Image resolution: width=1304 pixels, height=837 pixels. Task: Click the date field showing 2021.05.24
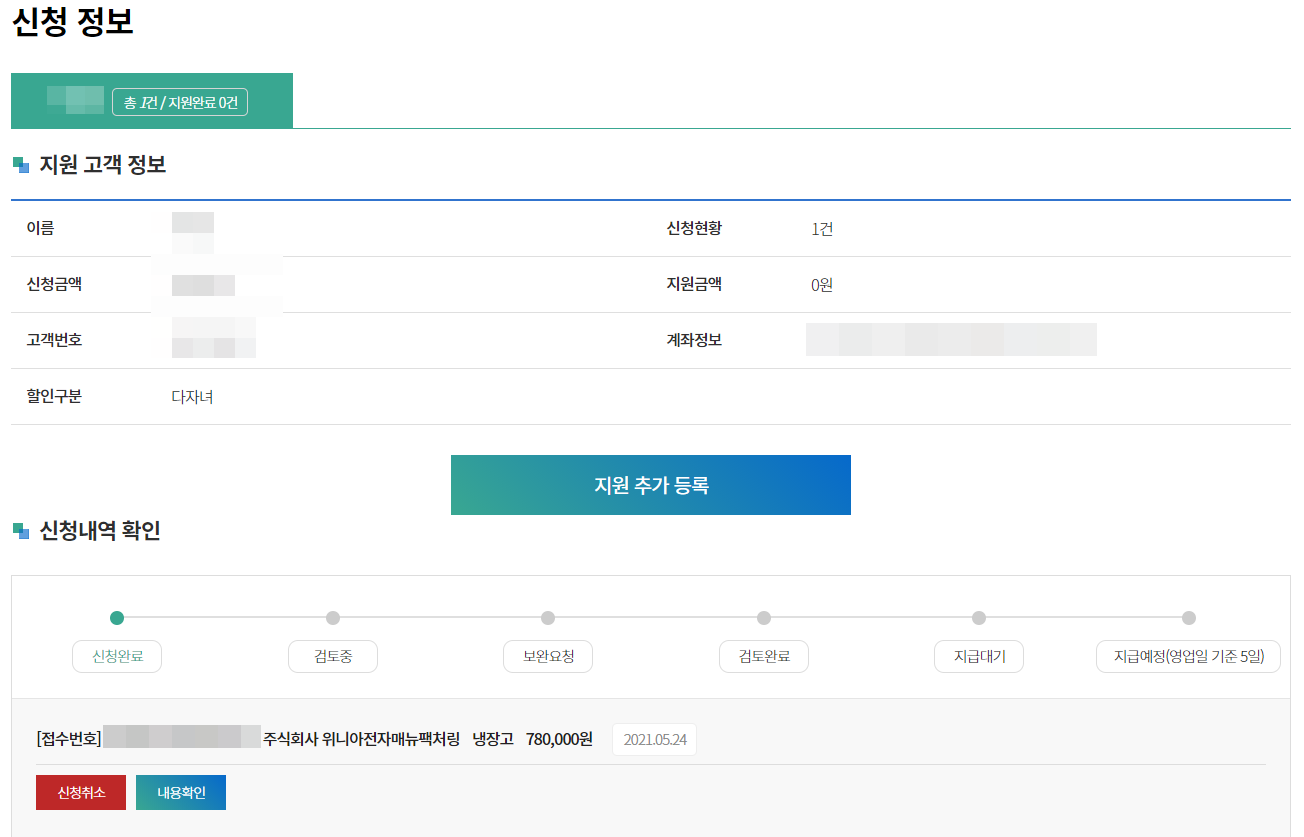click(654, 738)
